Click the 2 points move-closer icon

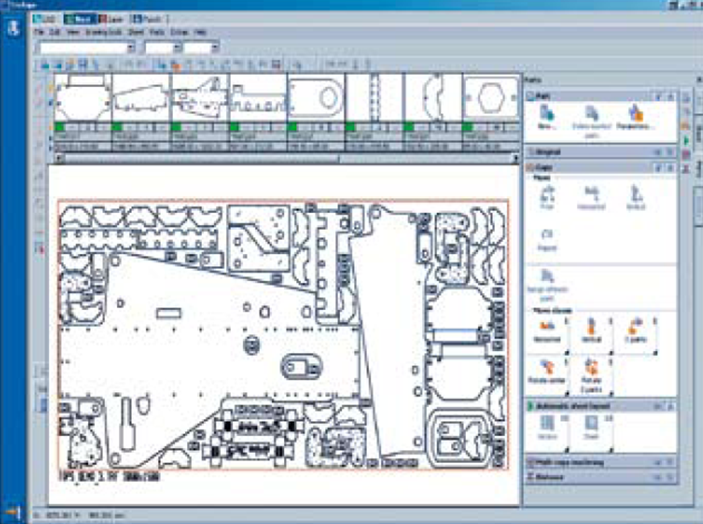point(636,327)
